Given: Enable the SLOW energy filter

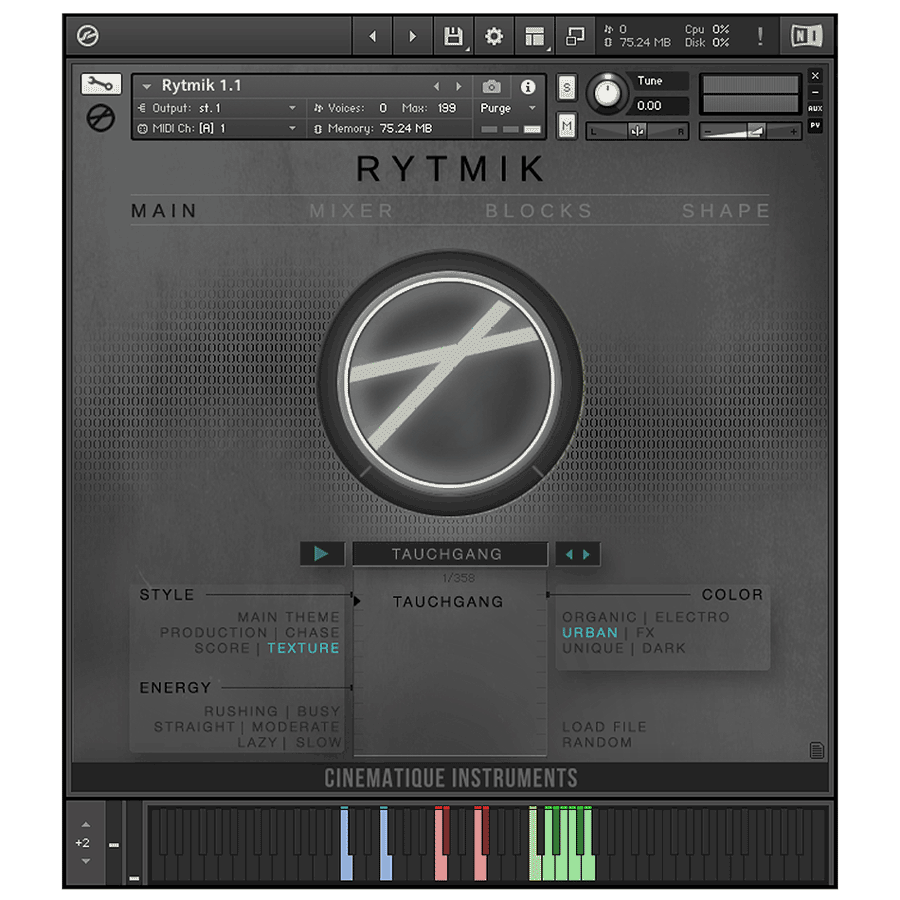Looking at the screenshot, I should [x=319, y=742].
